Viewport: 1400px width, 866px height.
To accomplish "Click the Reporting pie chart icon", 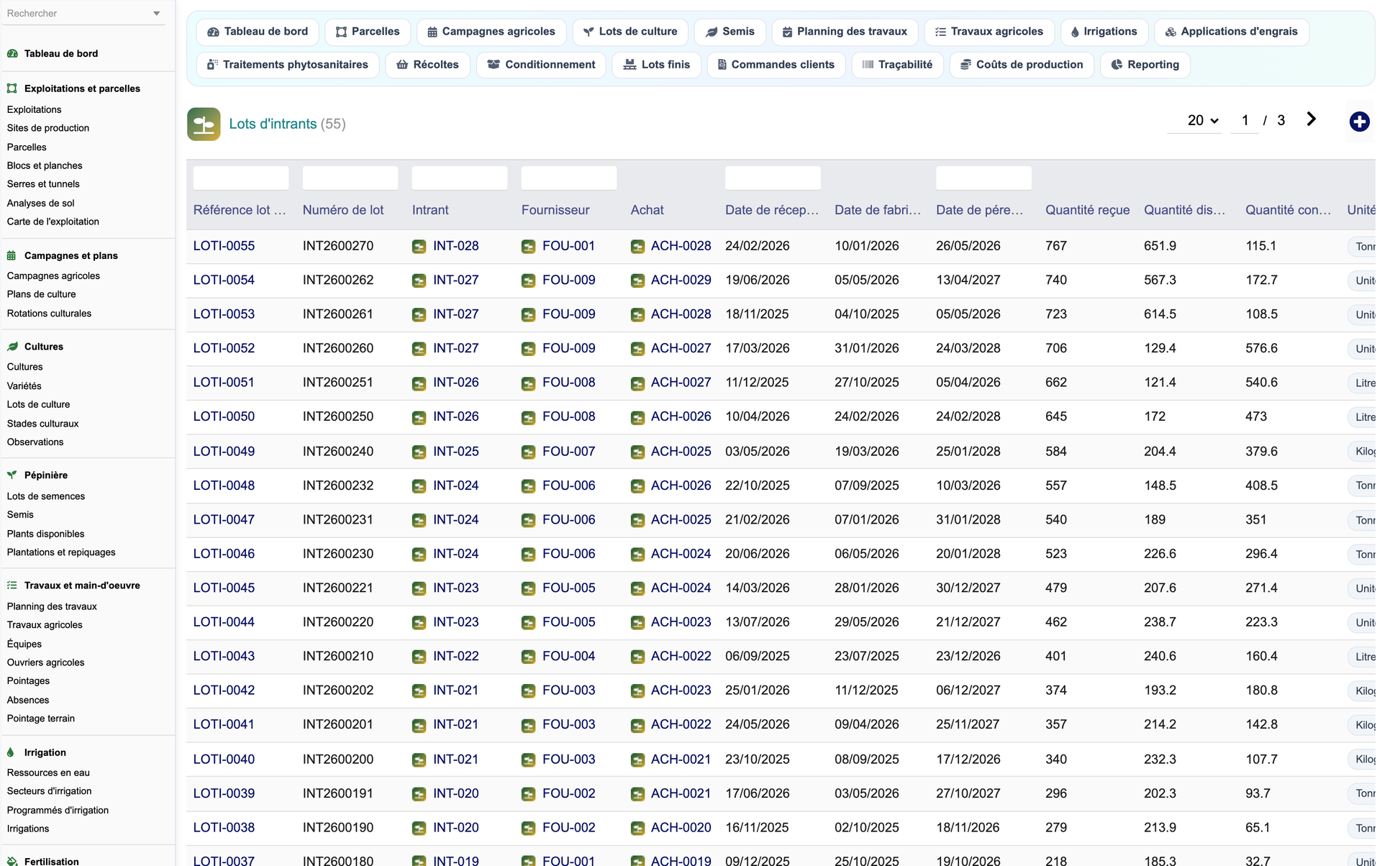I will pos(1117,65).
